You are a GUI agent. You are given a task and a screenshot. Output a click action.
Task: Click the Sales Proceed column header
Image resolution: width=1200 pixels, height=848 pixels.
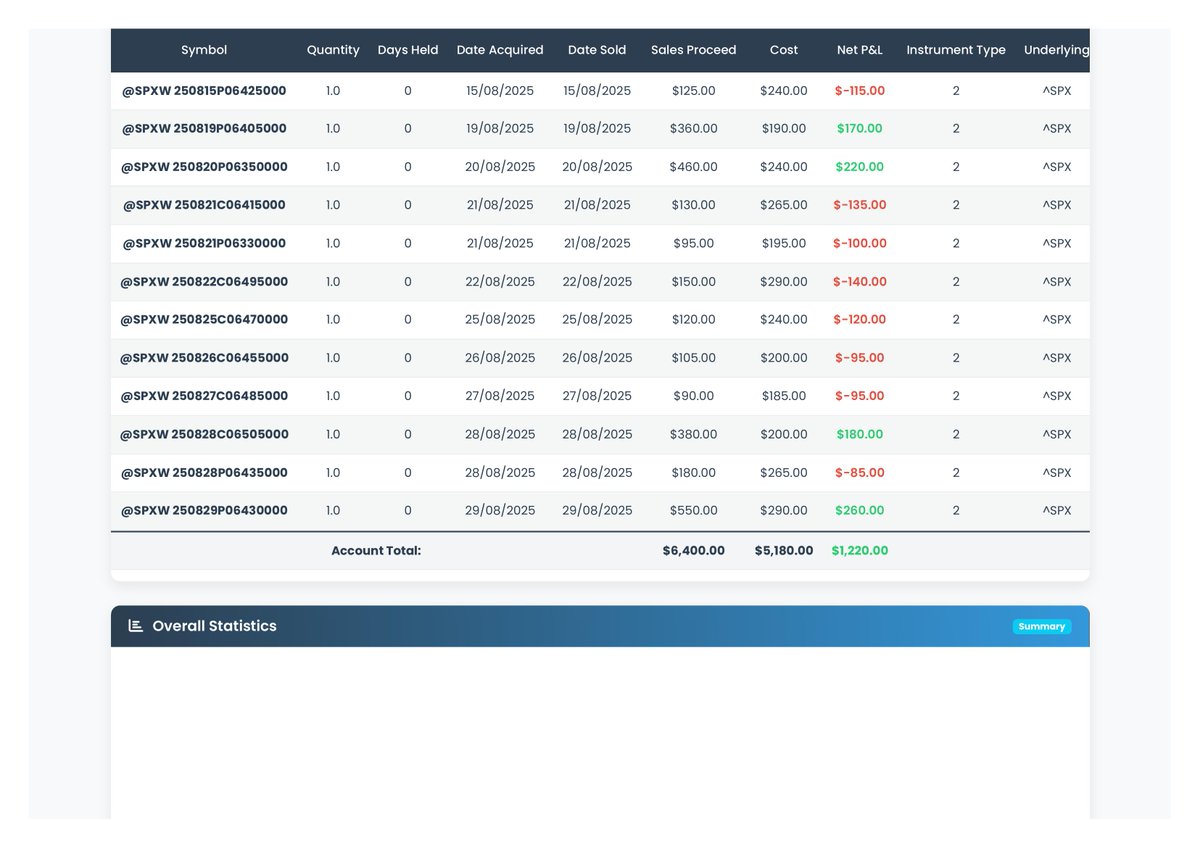coord(693,50)
